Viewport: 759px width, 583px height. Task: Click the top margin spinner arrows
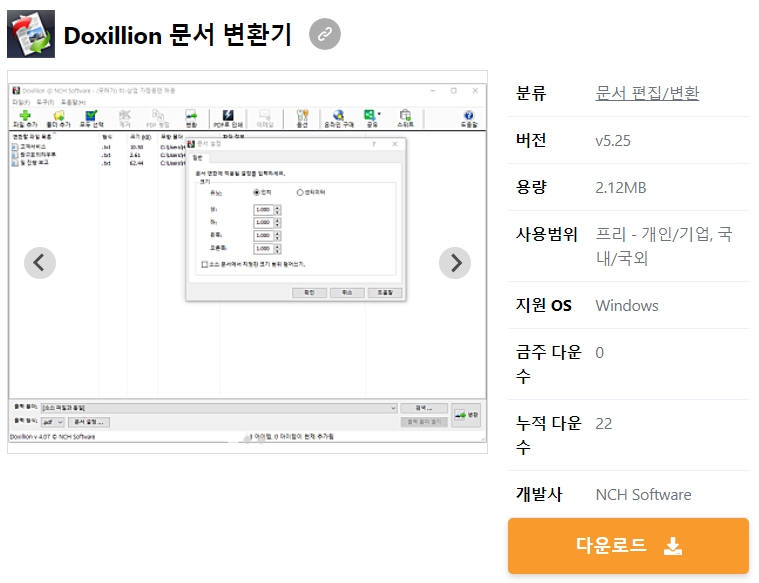pos(277,210)
